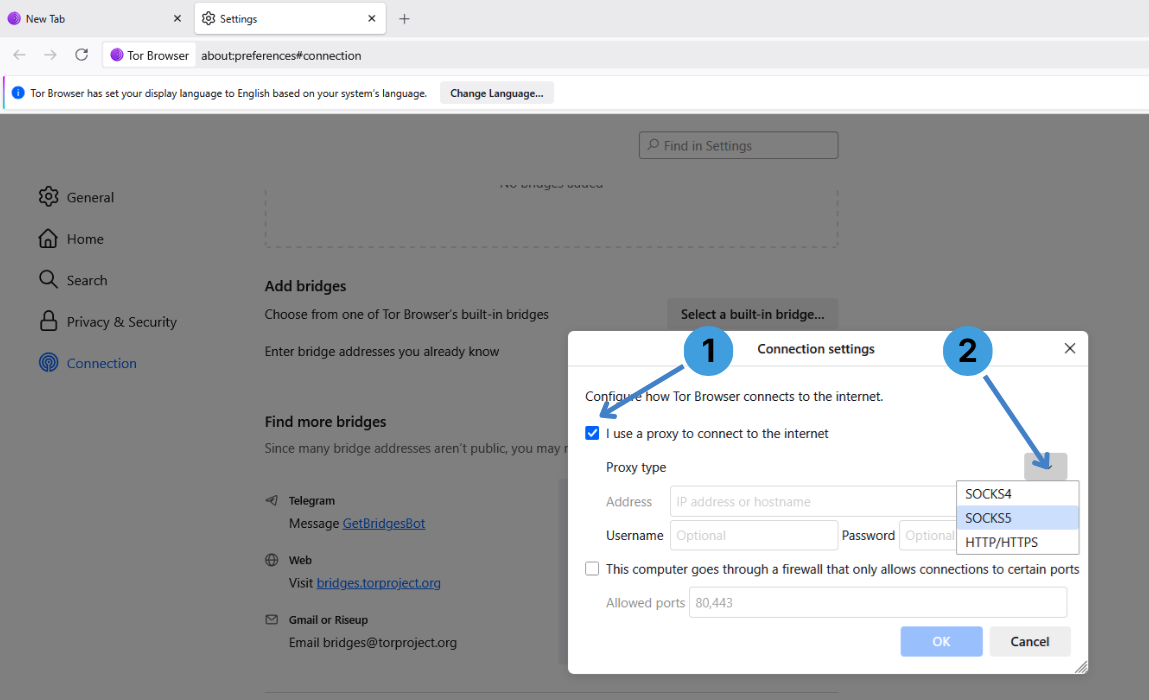The image size is (1149, 700).
Task: Click the Privacy padlock icon
Action: pyautogui.click(x=48, y=321)
